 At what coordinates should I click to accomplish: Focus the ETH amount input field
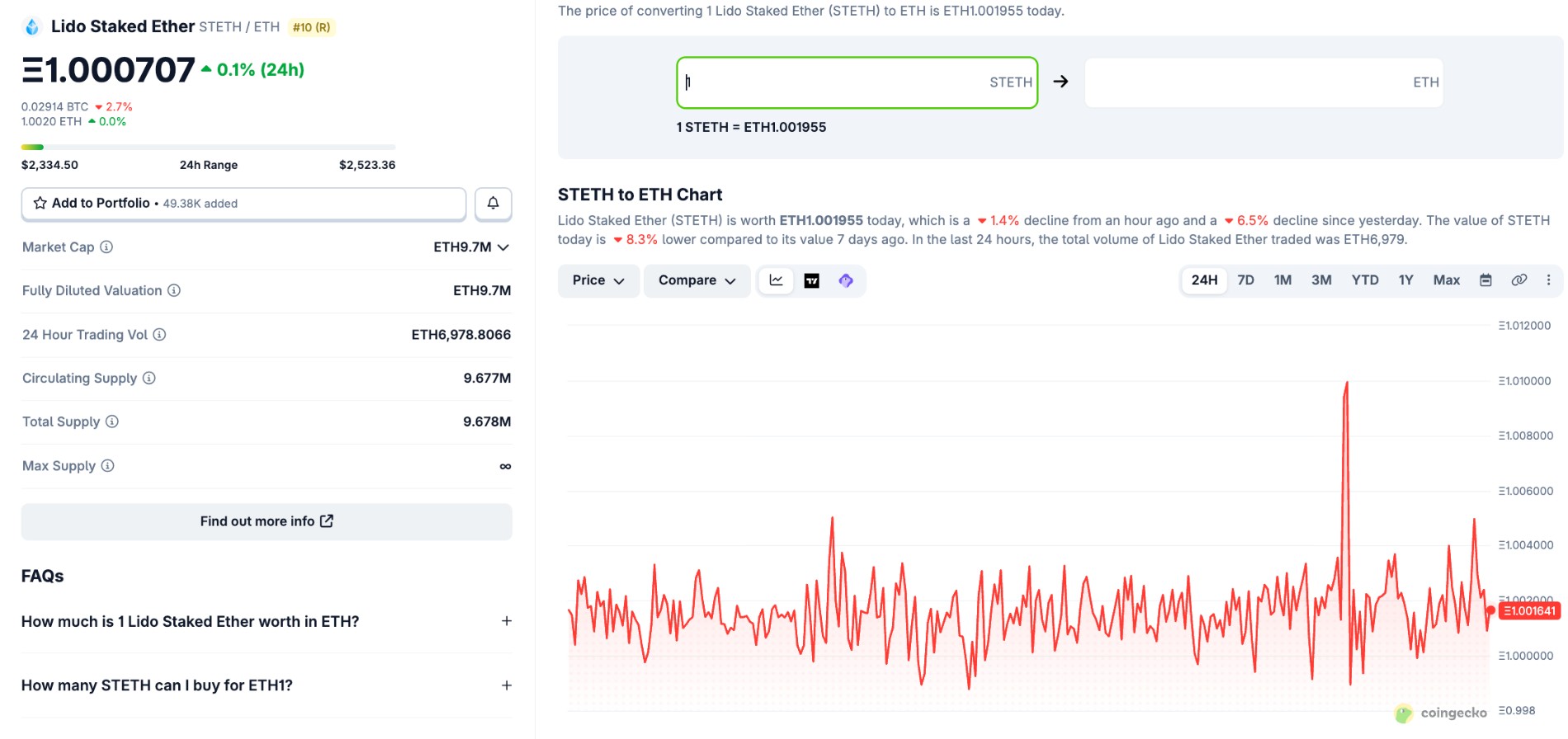[x=1263, y=82]
